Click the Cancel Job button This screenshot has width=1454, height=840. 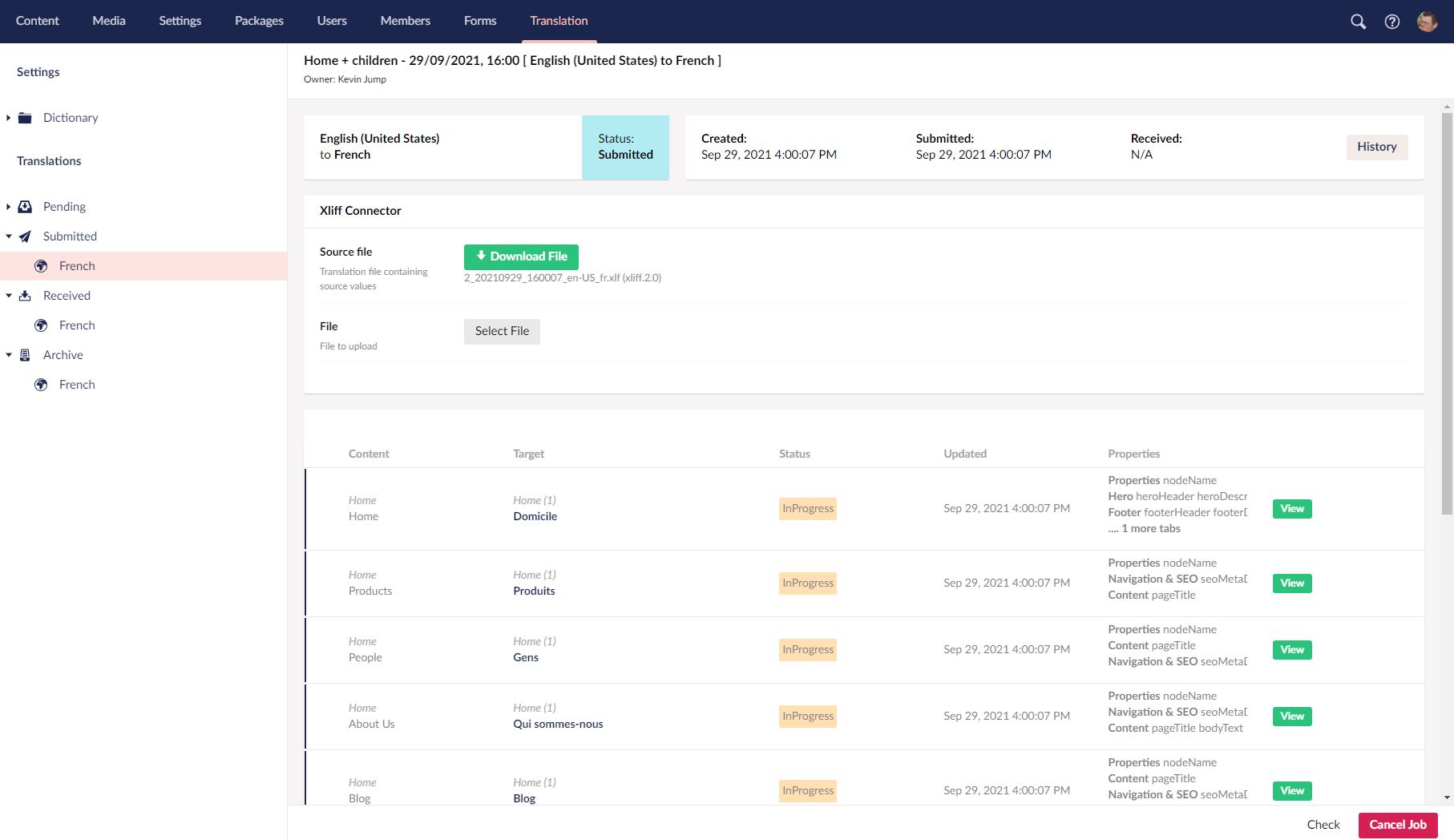[1397, 825]
